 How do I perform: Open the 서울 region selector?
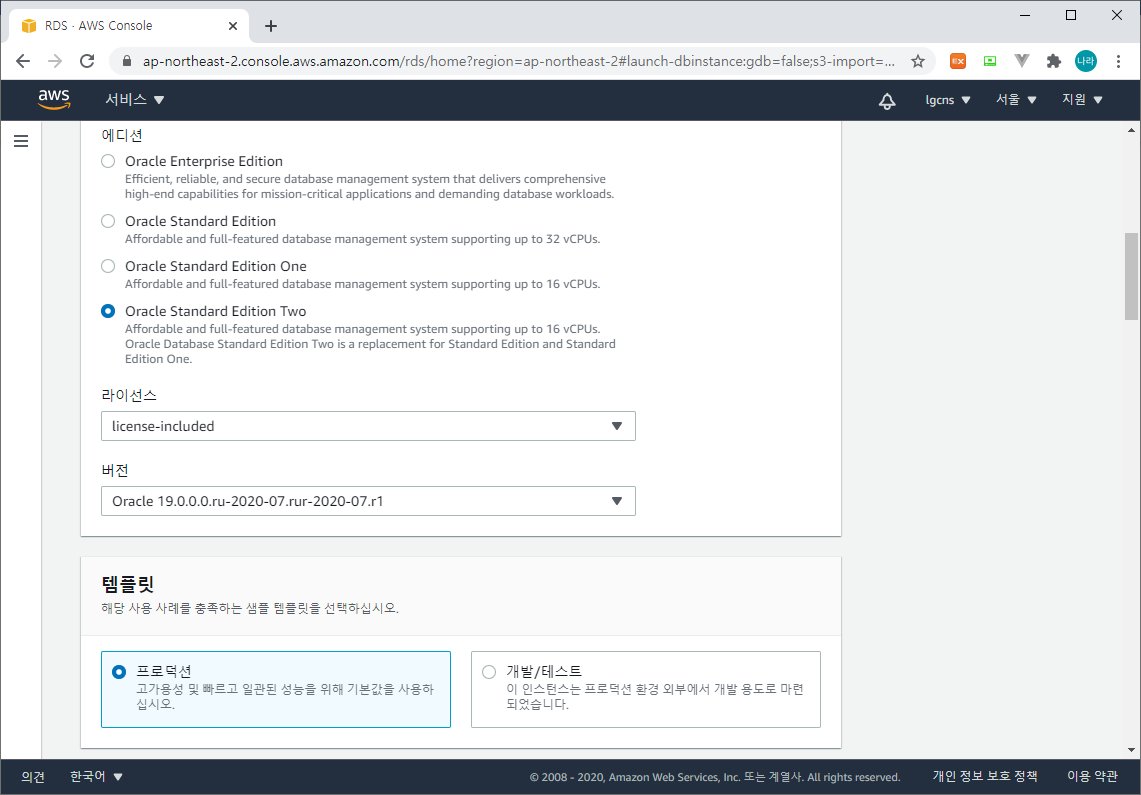point(1016,100)
